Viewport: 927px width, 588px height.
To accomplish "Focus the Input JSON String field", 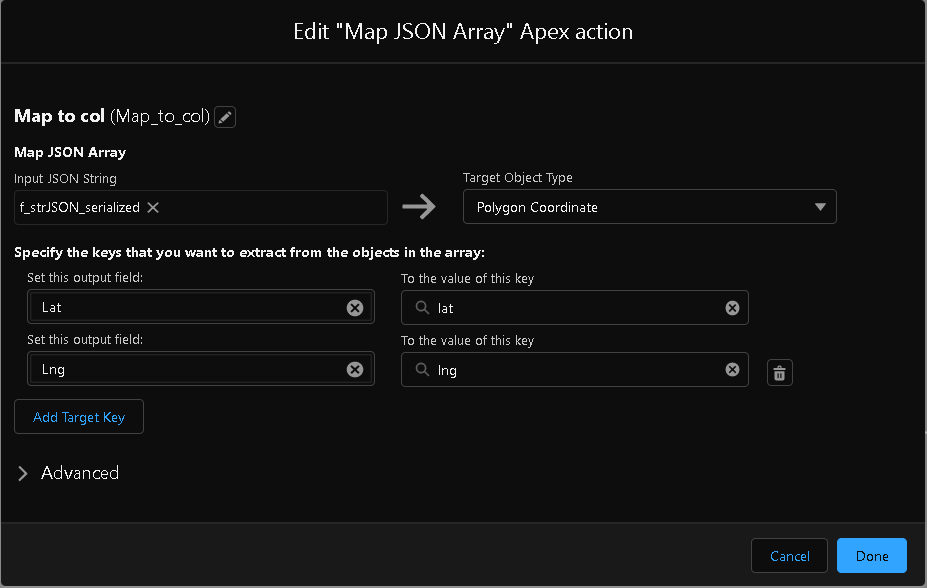I will (x=200, y=207).
